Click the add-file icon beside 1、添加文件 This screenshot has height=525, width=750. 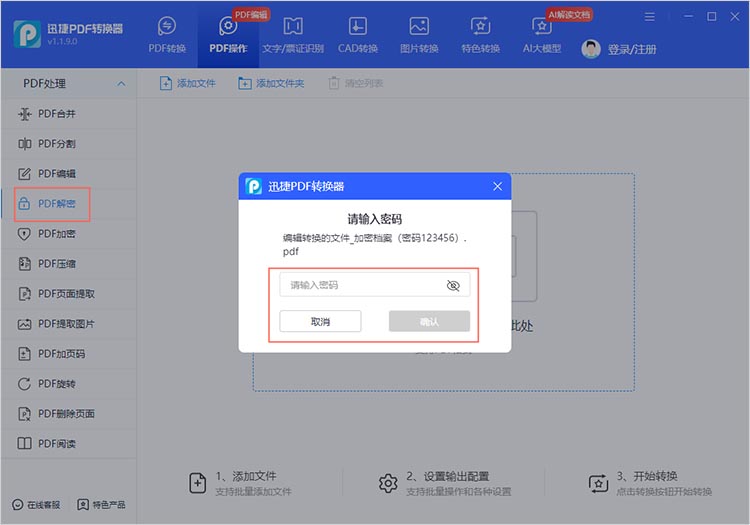pyautogui.click(x=198, y=483)
